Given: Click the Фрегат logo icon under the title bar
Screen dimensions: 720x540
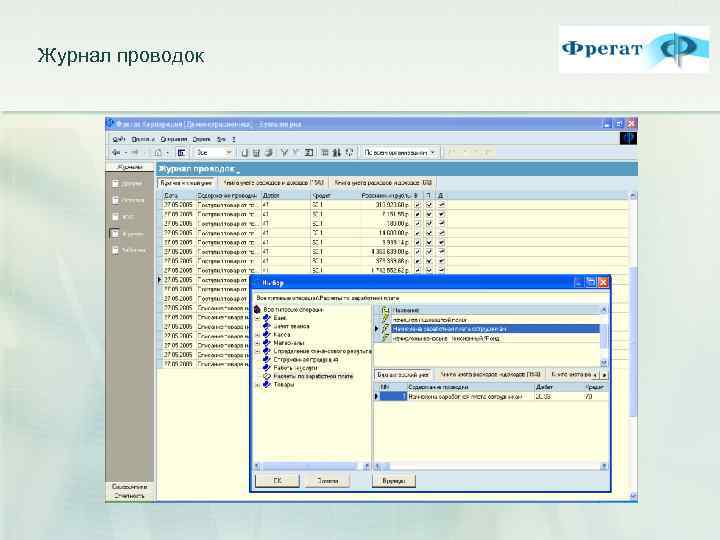Looking at the screenshot, I should tap(628, 138).
